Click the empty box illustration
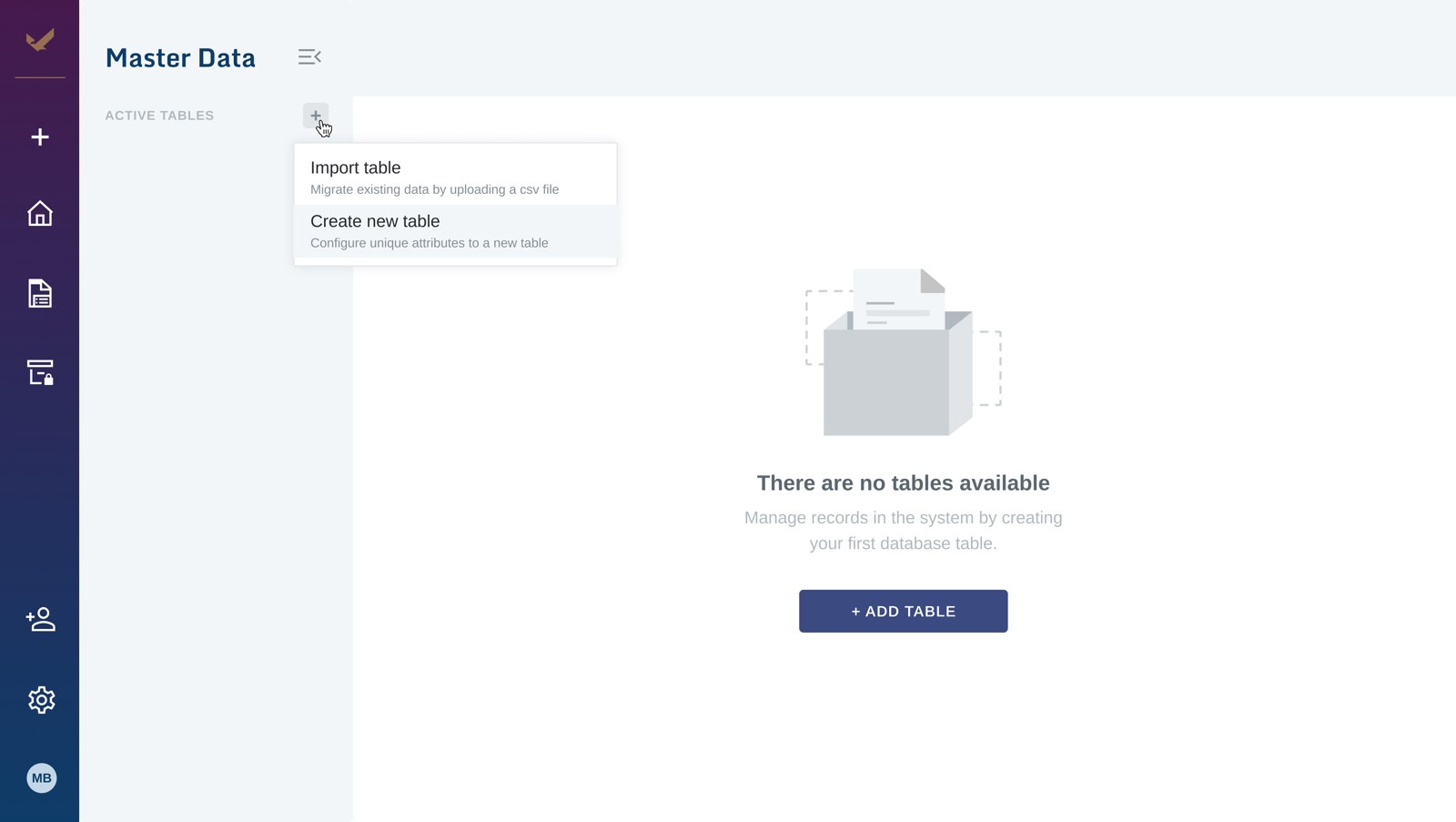This screenshot has height=822, width=1456. tap(903, 351)
